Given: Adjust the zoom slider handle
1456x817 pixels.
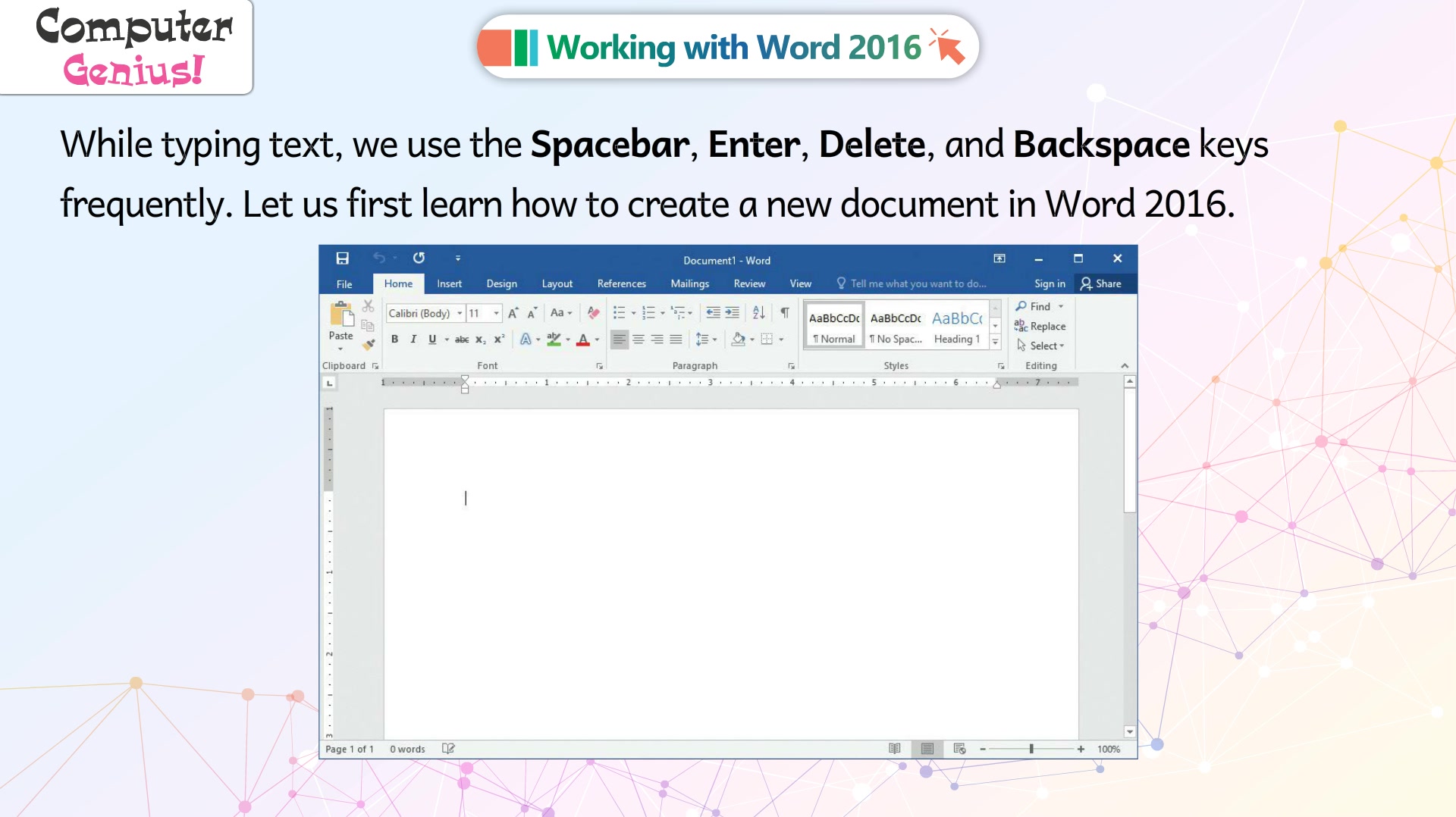Looking at the screenshot, I should click(1031, 749).
